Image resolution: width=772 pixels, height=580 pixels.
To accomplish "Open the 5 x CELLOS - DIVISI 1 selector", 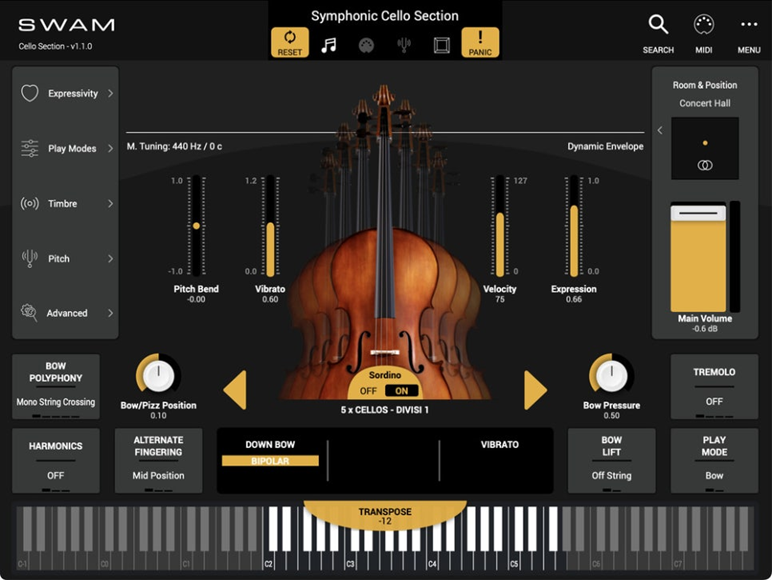I will point(385,410).
